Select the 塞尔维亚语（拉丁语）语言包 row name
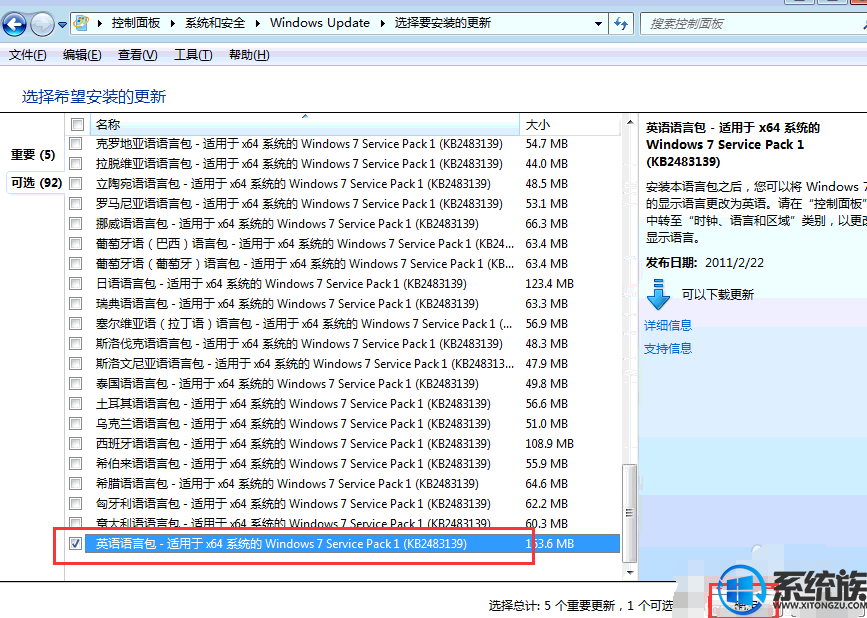 point(304,324)
